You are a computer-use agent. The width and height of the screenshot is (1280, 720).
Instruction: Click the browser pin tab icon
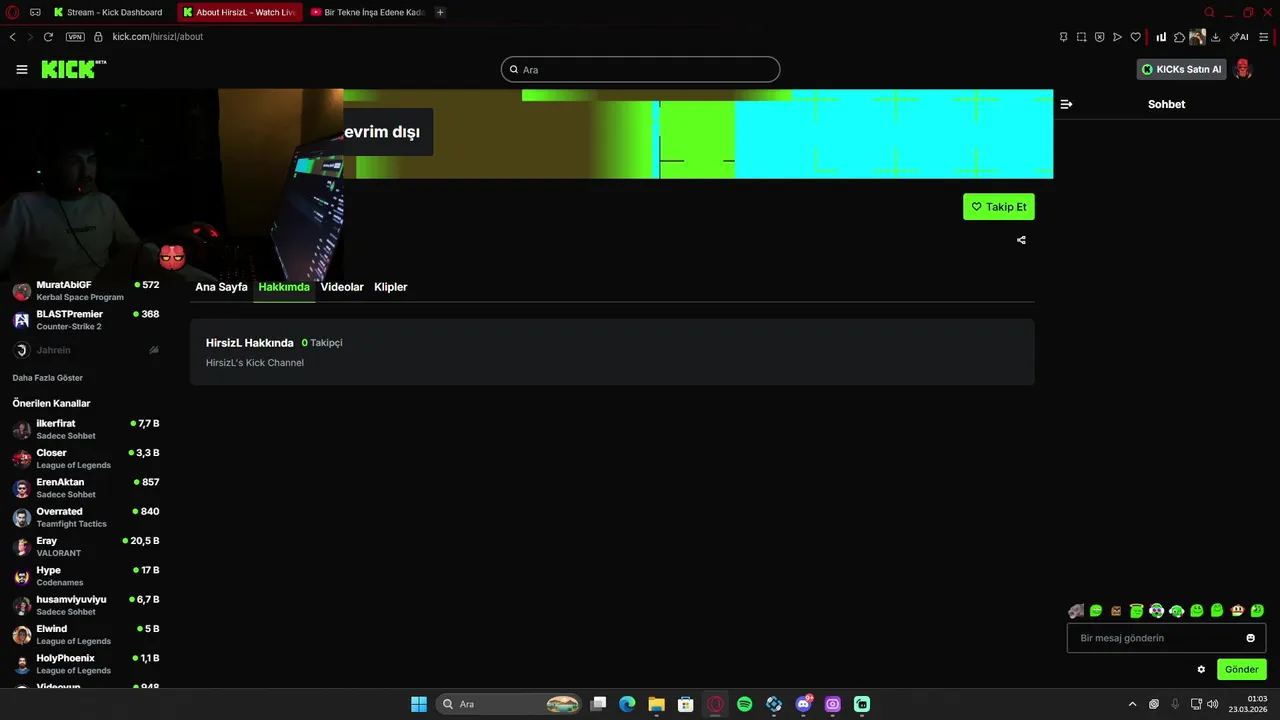click(1063, 37)
